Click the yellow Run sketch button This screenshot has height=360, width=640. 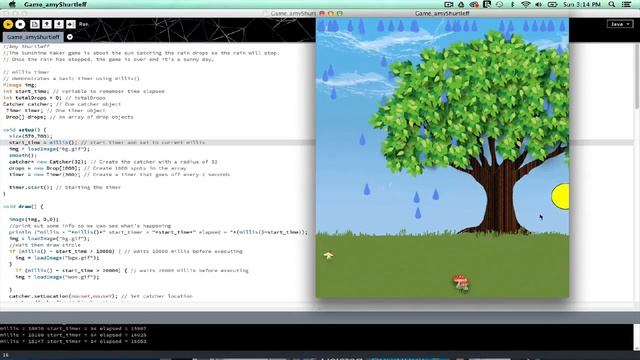click(8, 24)
